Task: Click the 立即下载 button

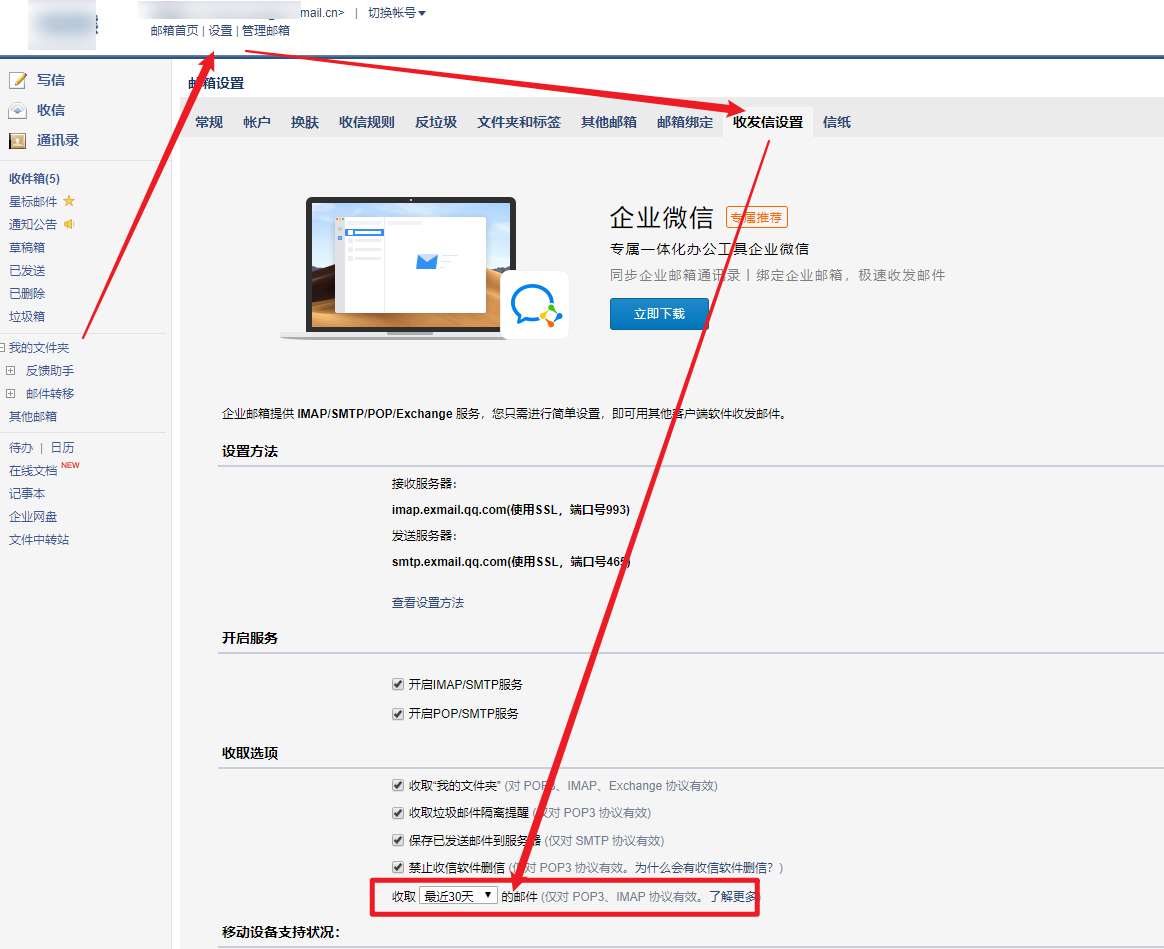Action: pyautogui.click(x=659, y=314)
